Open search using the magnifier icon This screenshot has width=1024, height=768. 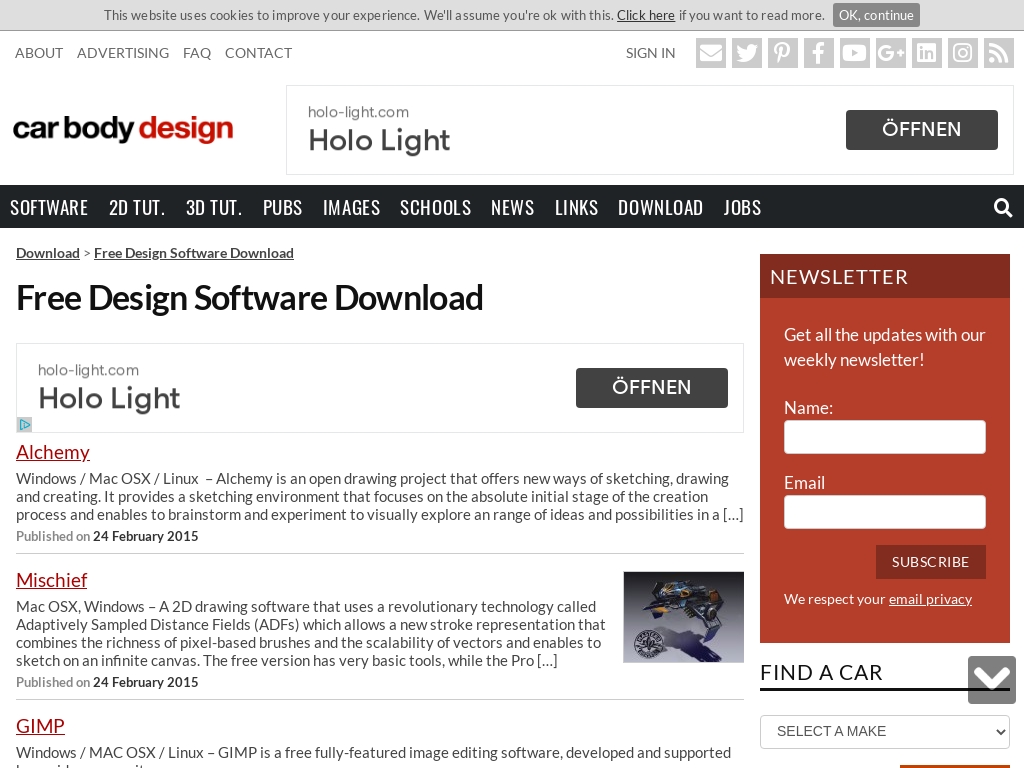pos(1003,207)
